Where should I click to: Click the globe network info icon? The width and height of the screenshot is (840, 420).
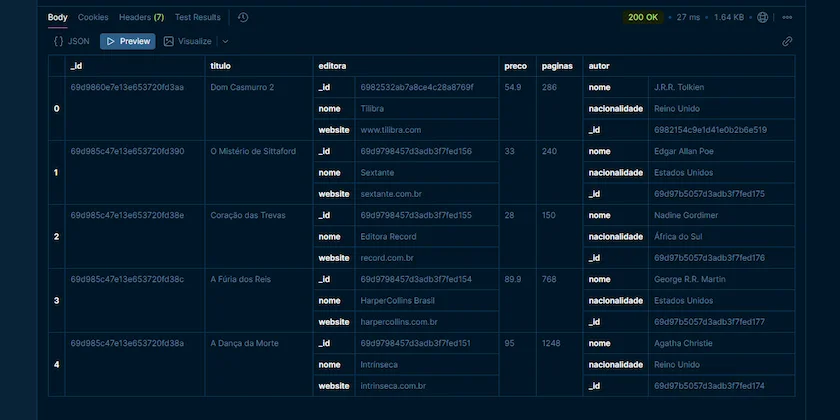(763, 17)
